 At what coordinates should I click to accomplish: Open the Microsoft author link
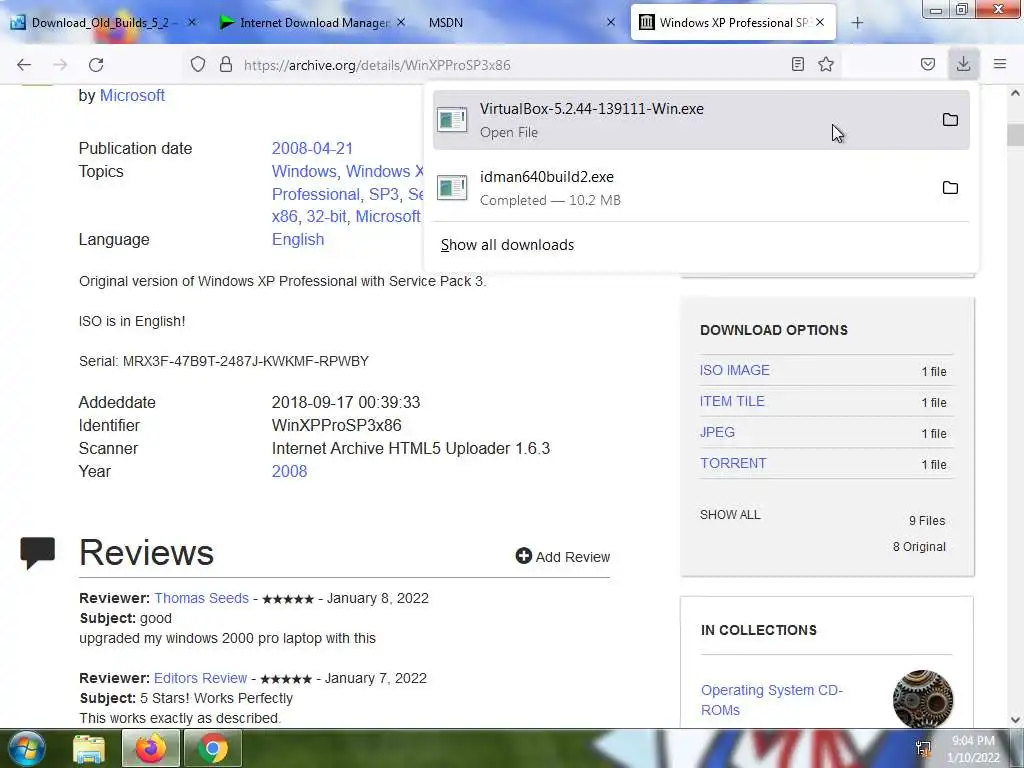click(x=132, y=95)
